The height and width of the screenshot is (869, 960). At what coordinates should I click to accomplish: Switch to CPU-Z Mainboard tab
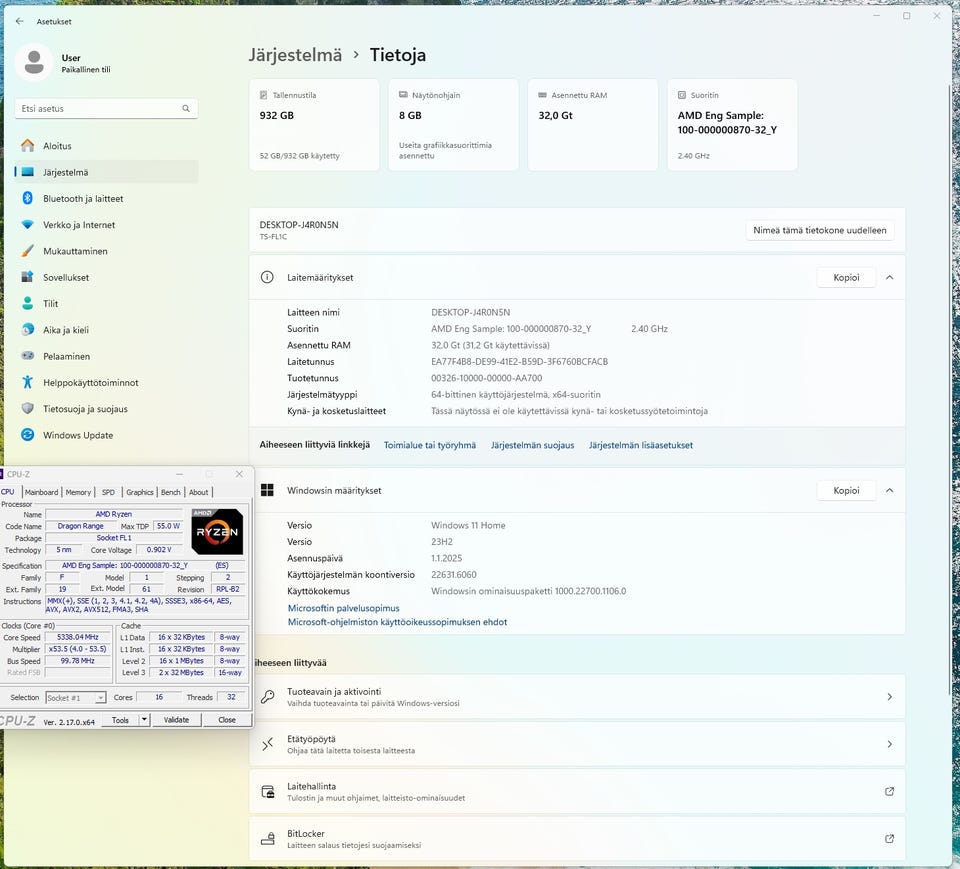[x=42, y=492]
